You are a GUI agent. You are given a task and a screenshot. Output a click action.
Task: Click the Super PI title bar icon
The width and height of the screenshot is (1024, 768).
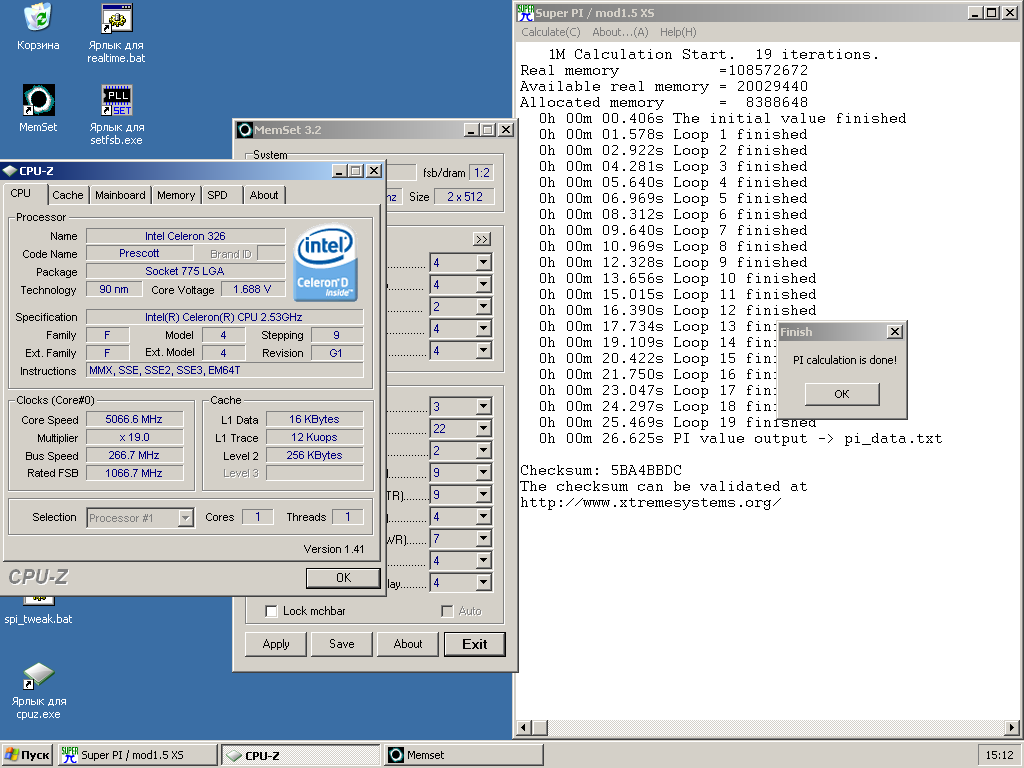coord(525,12)
